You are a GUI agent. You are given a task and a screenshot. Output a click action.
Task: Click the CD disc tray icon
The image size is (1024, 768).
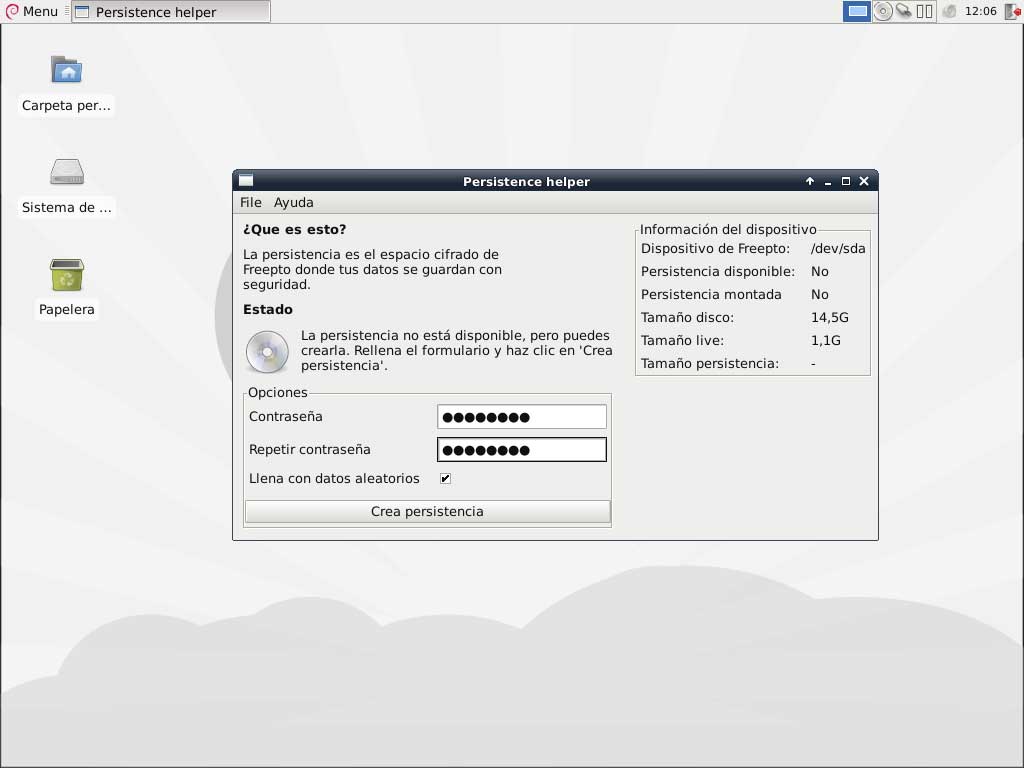tap(882, 11)
